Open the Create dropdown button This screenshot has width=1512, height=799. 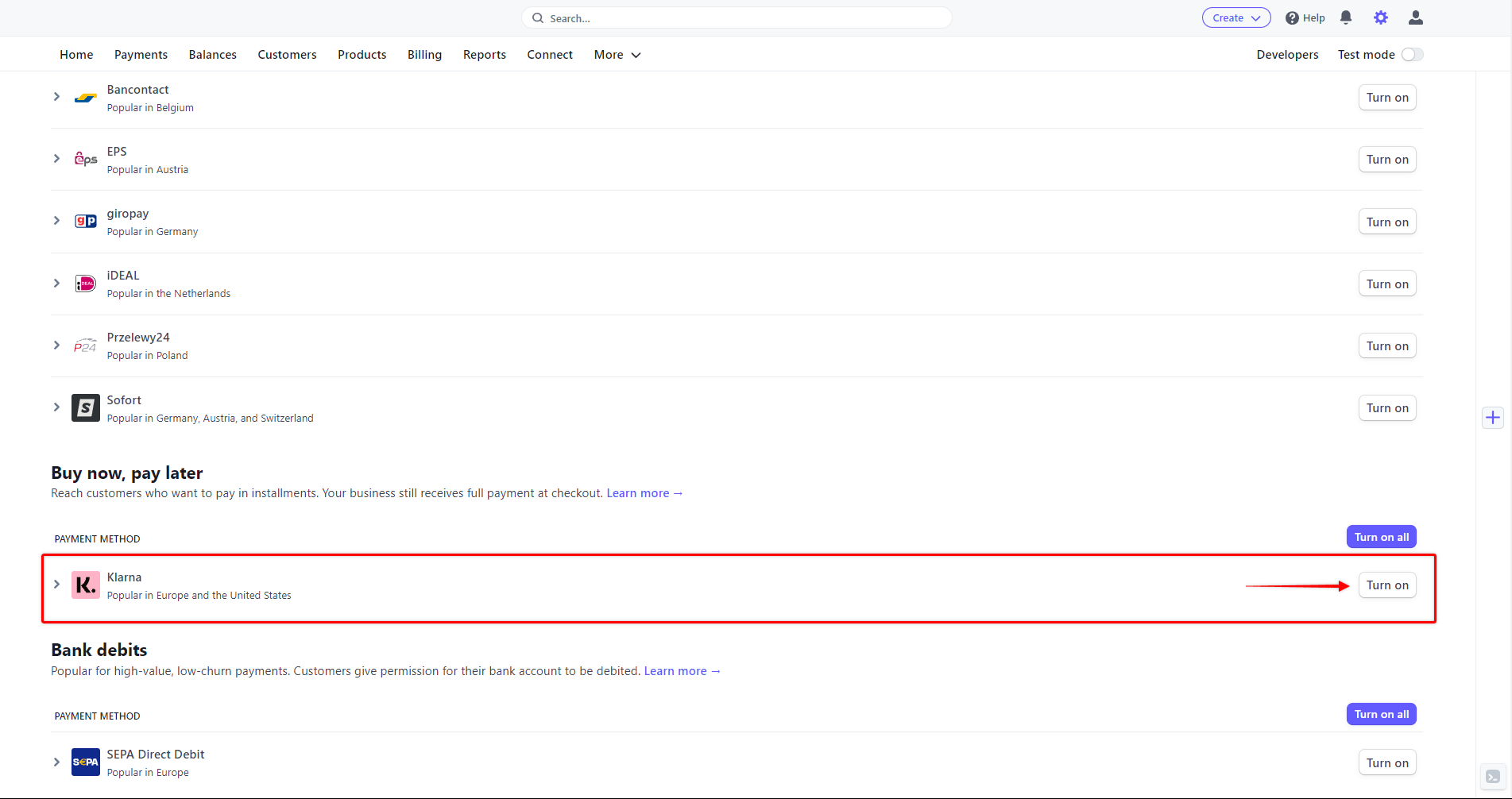[x=1236, y=18]
